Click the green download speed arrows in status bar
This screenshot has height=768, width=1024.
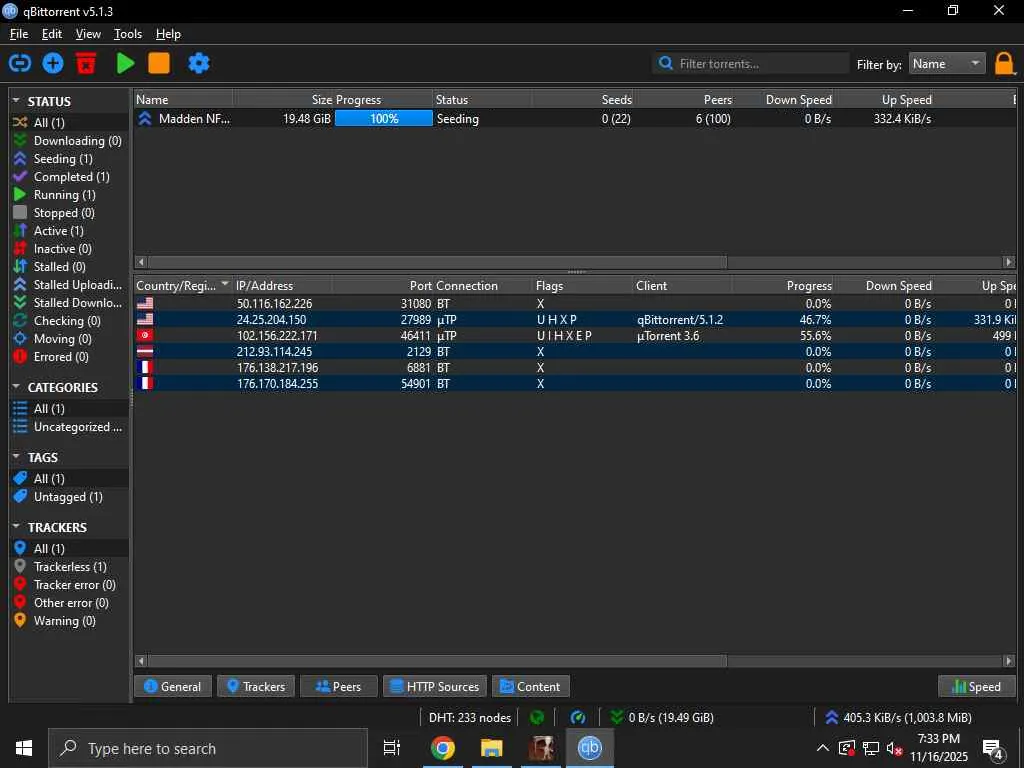click(616, 718)
